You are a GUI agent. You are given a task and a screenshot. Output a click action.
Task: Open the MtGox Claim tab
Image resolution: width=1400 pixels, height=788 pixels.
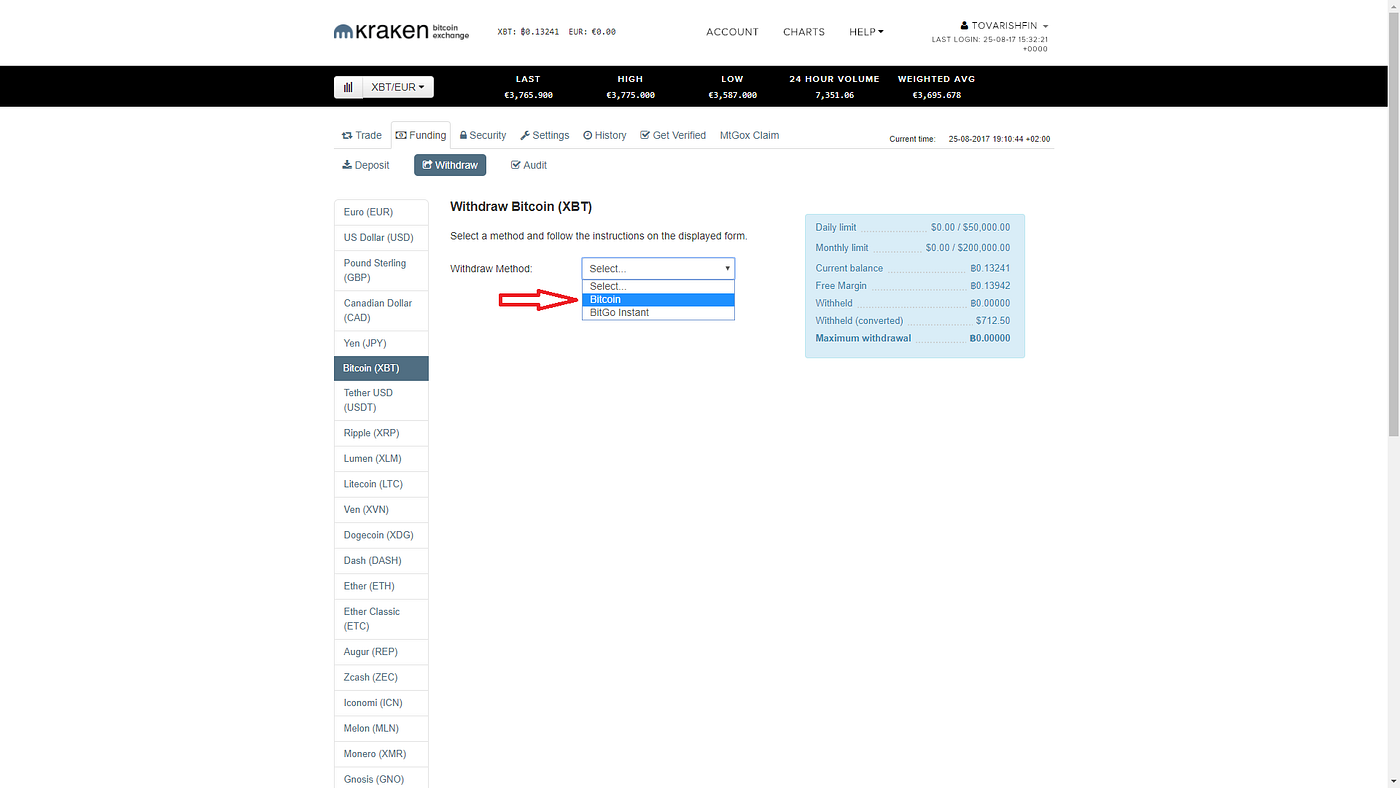coord(749,135)
